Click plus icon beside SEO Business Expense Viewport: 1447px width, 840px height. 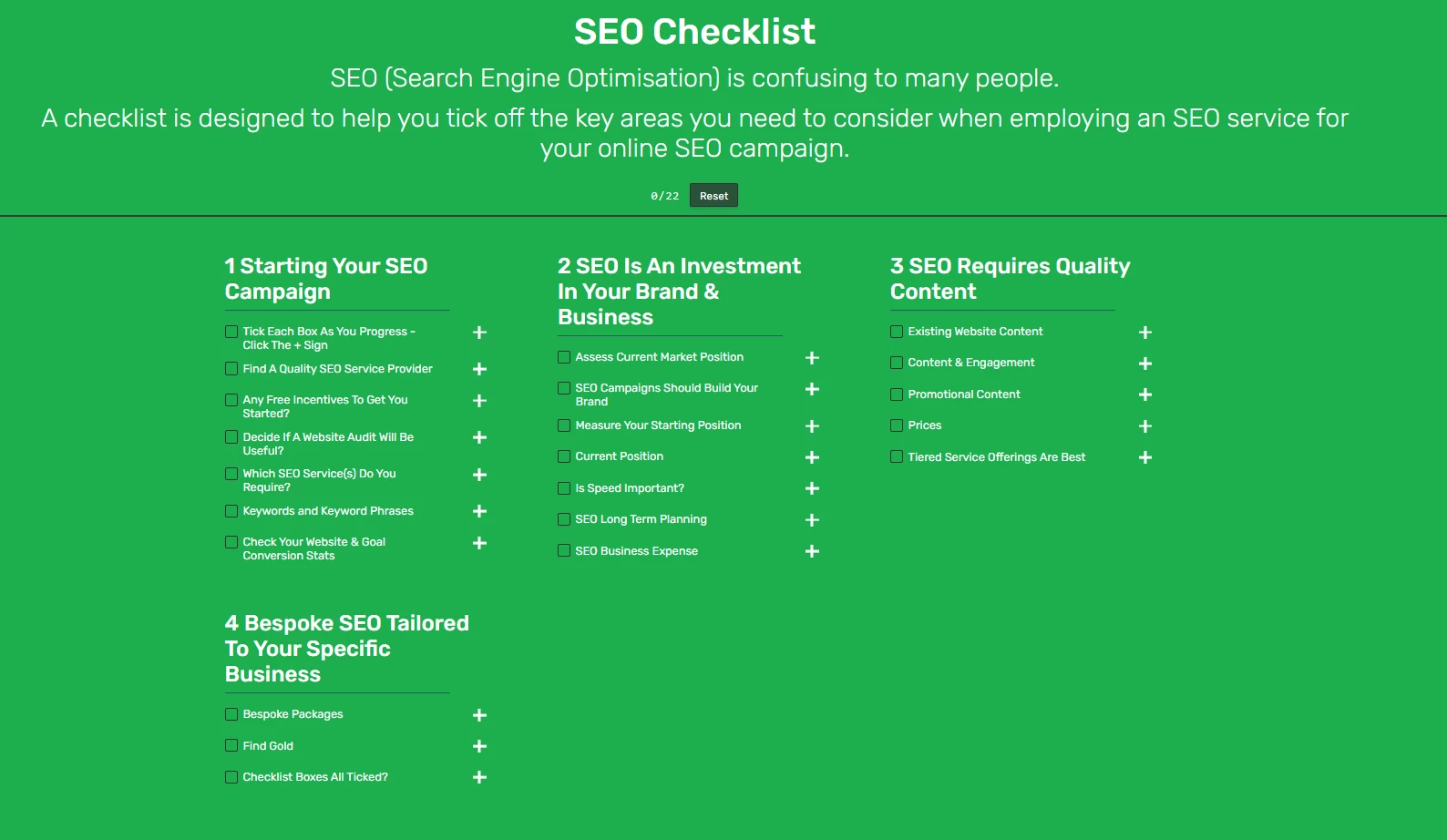coord(812,551)
